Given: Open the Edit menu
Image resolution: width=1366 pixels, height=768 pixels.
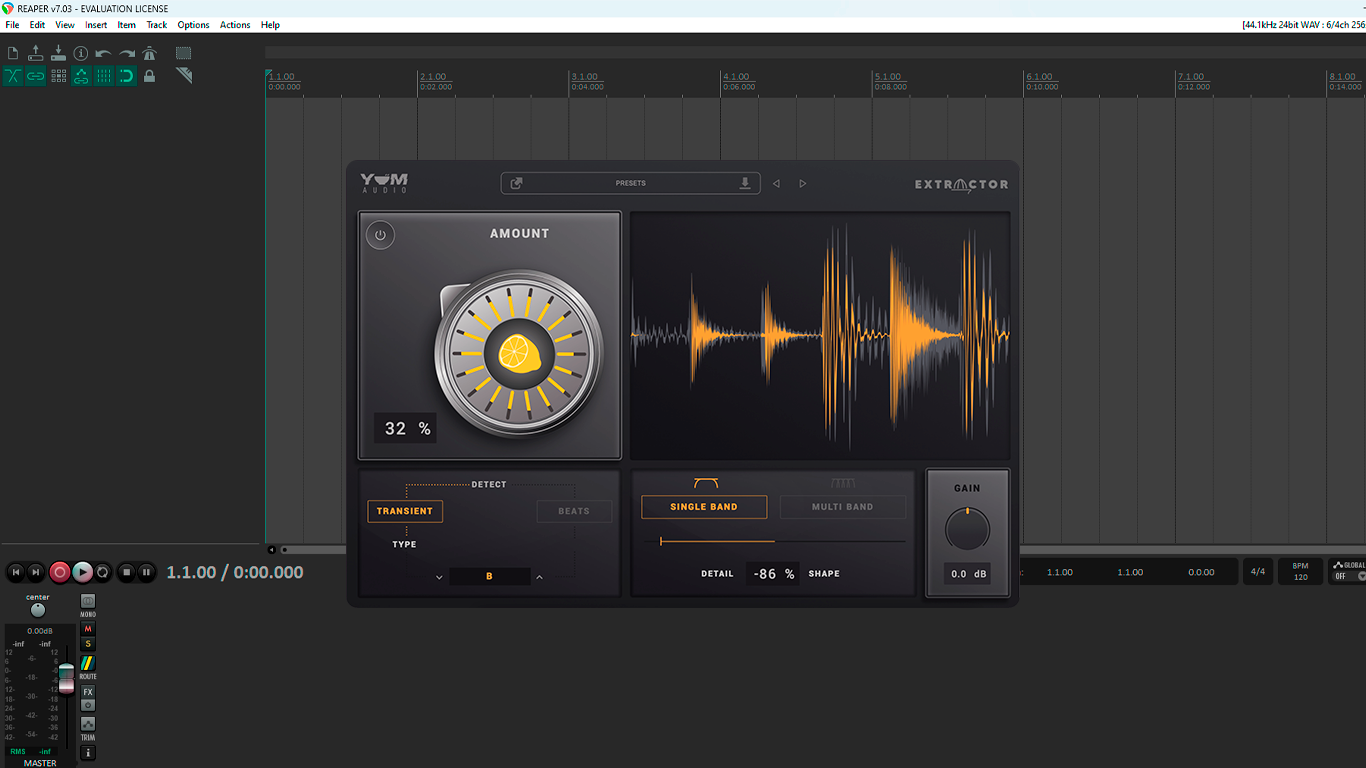Looking at the screenshot, I should coord(37,25).
